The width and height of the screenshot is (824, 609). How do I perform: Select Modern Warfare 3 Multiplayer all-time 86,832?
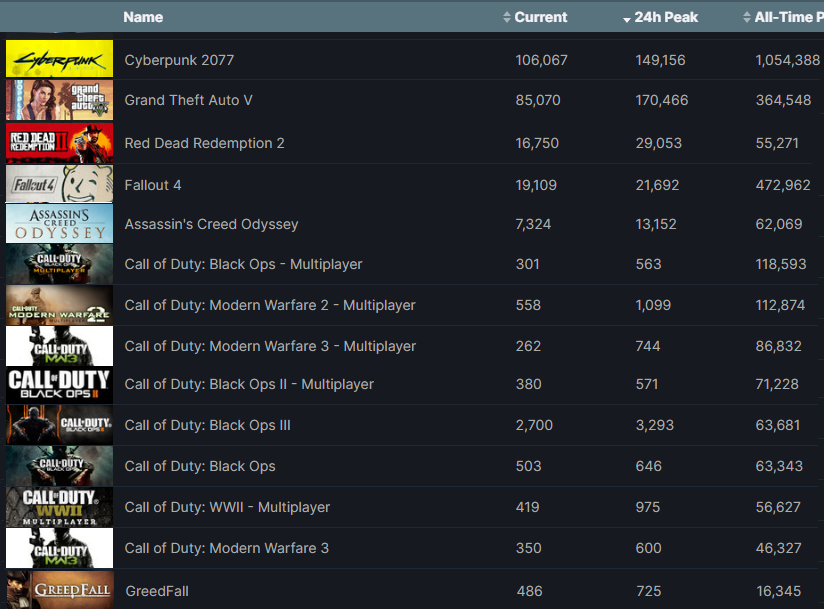tap(779, 346)
